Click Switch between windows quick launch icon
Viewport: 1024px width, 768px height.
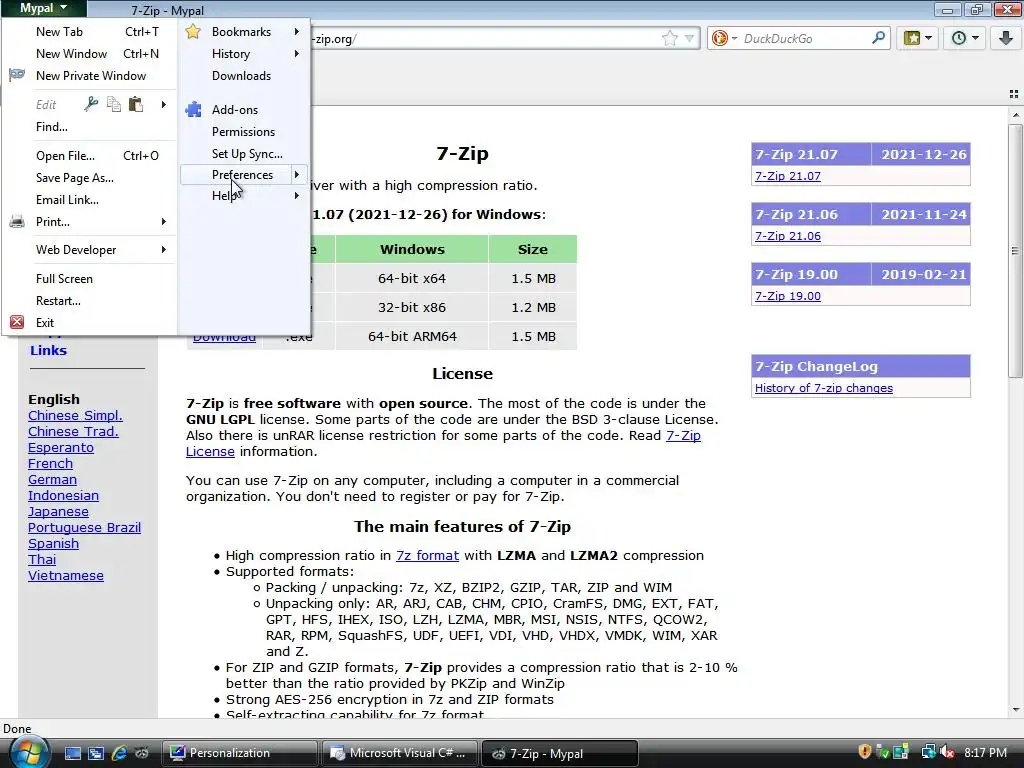tap(96, 753)
